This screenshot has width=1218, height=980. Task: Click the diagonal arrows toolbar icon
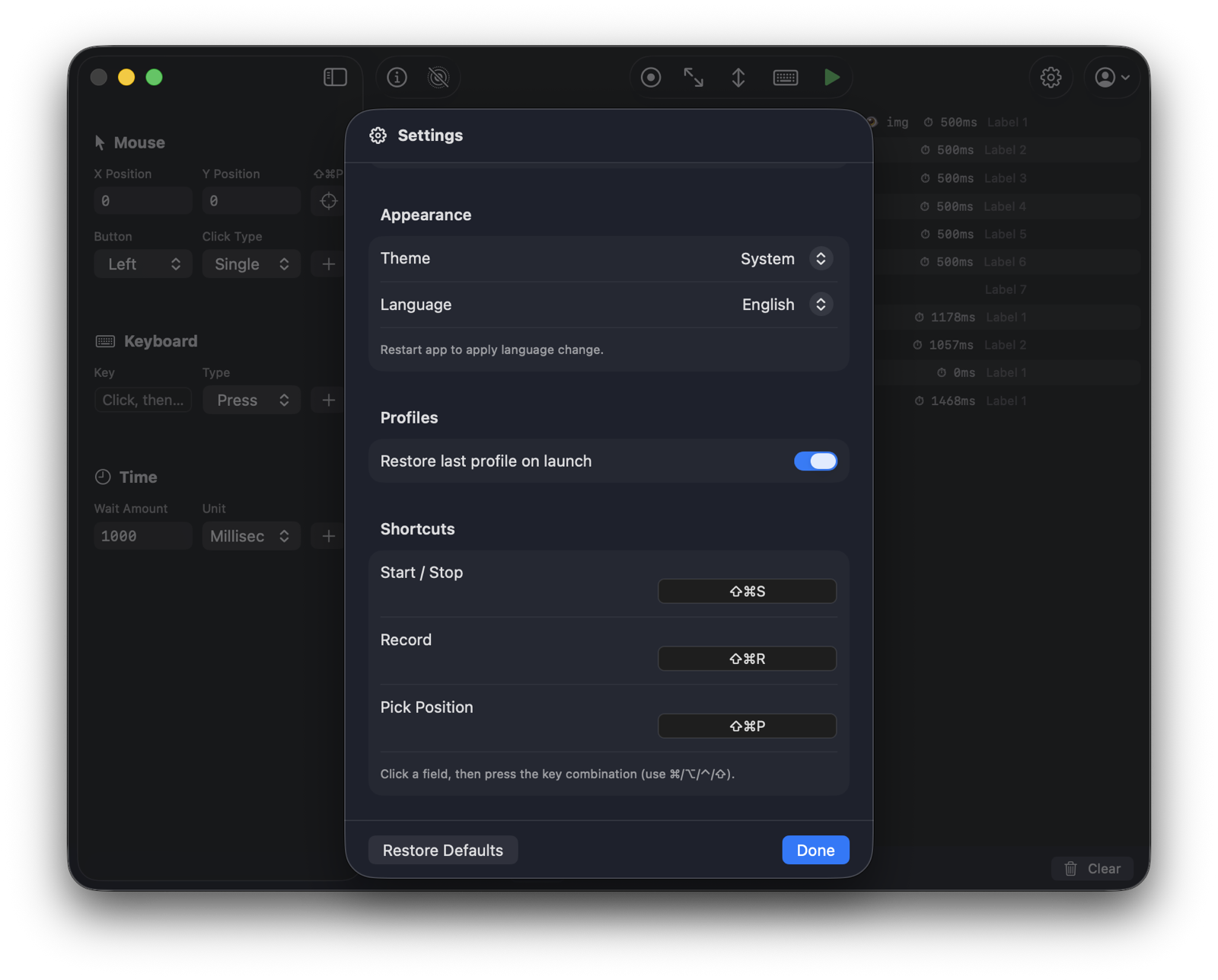(x=693, y=77)
